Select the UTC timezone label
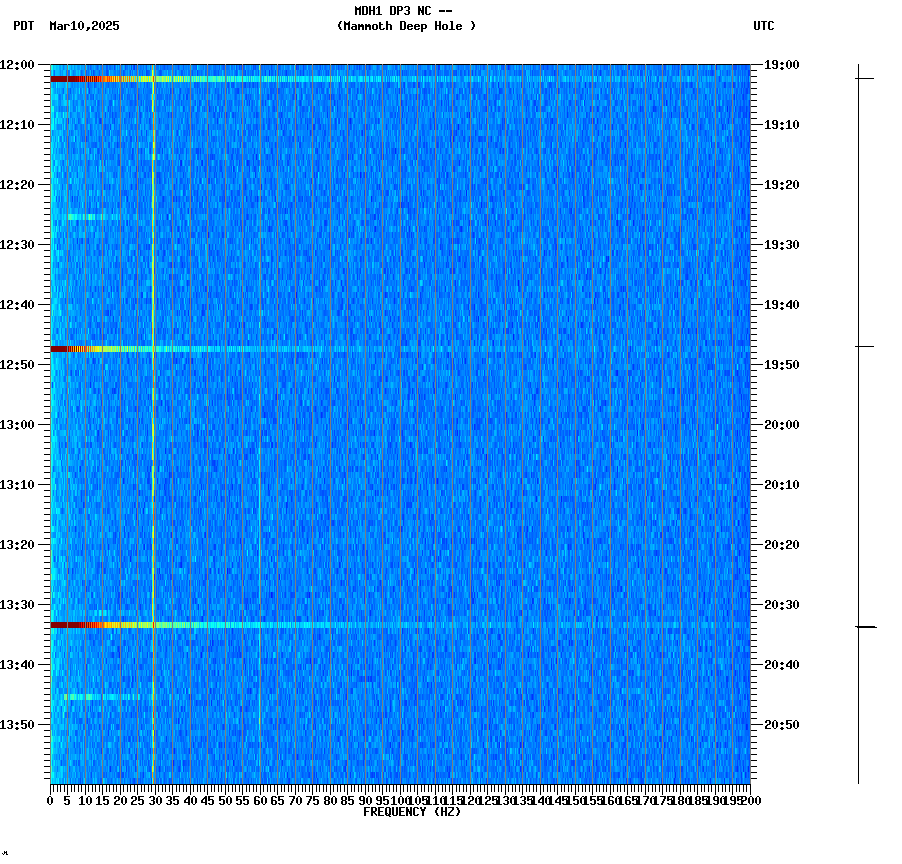The height and width of the screenshot is (864, 902). pyautogui.click(x=765, y=27)
